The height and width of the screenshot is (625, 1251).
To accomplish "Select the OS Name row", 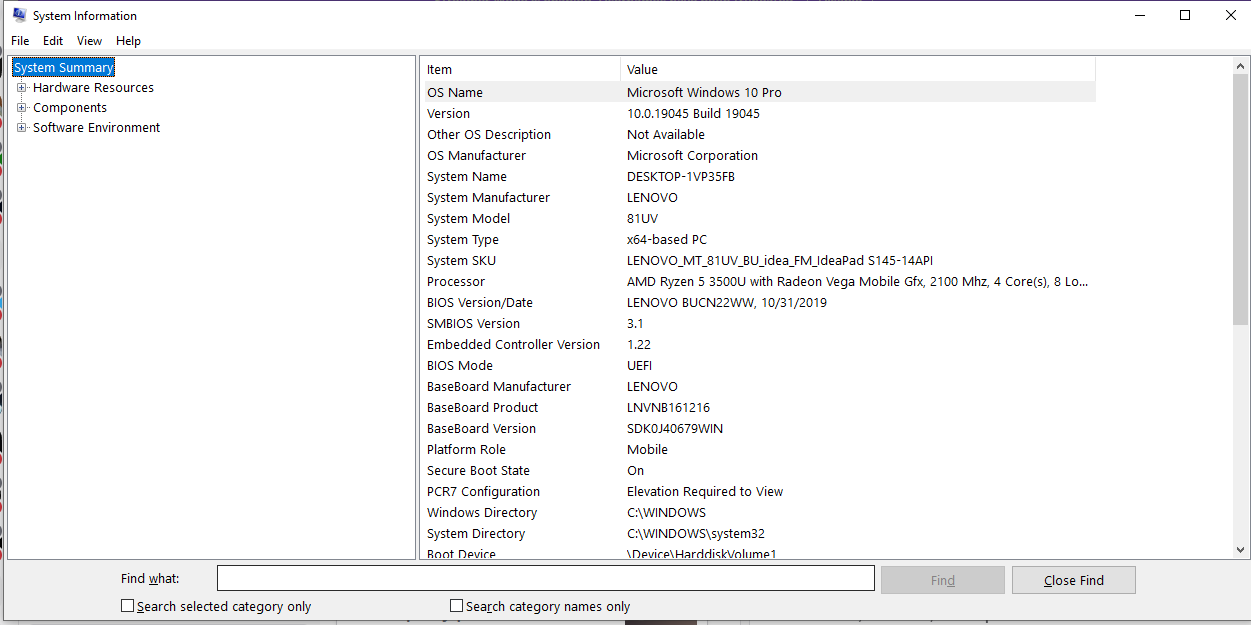I will coord(758,92).
